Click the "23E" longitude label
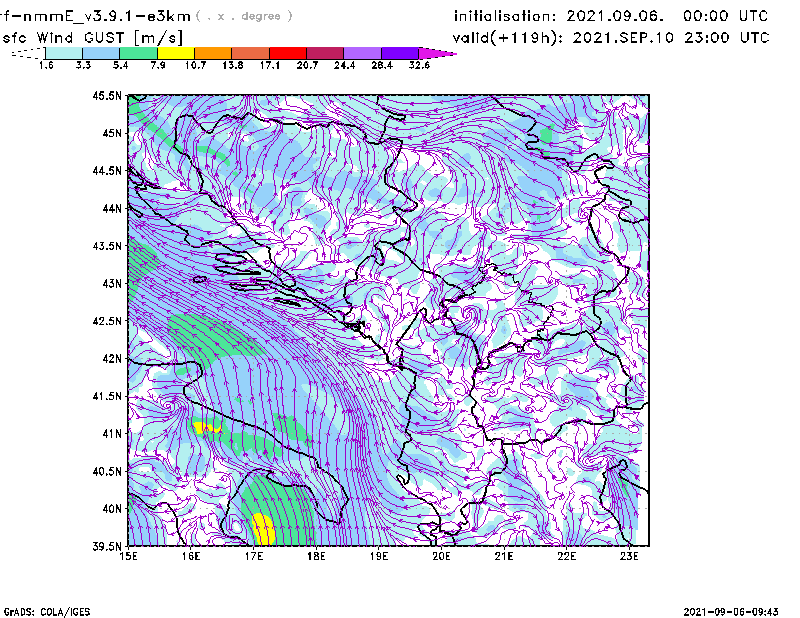Image resolution: width=800 pixels, height=618 pixels. pos(629,556)
